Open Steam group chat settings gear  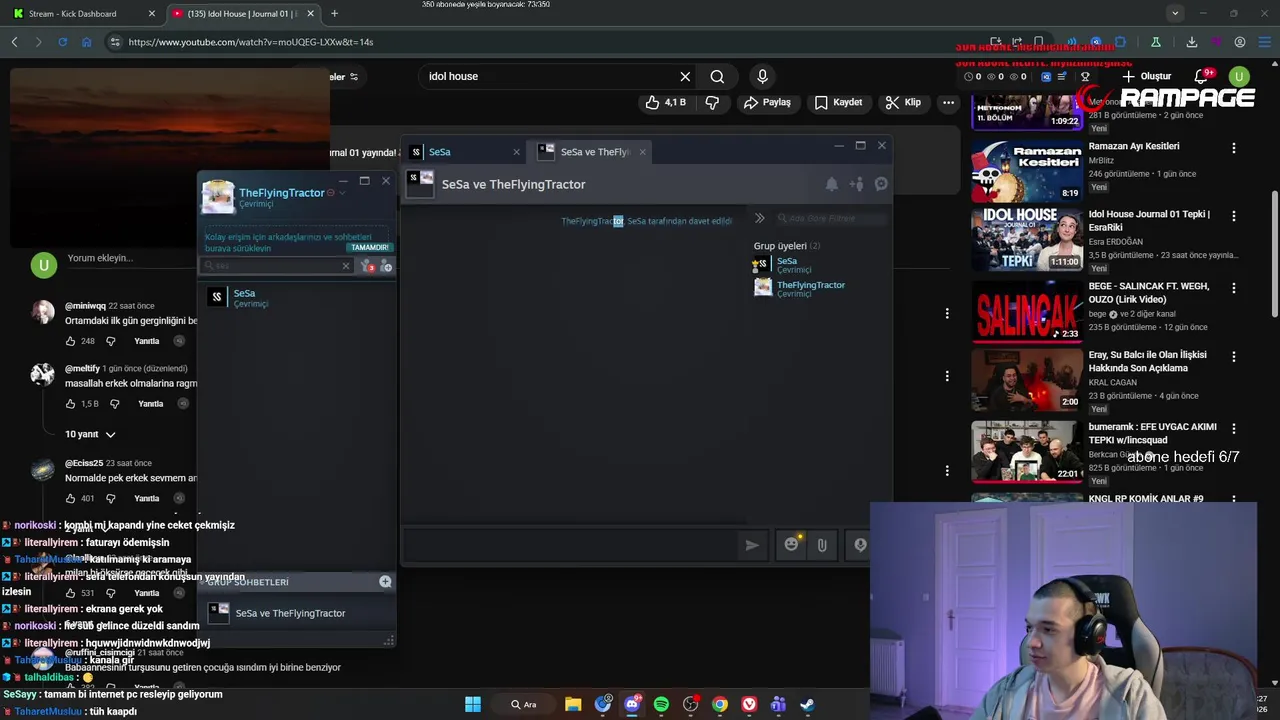pos(881,184)
